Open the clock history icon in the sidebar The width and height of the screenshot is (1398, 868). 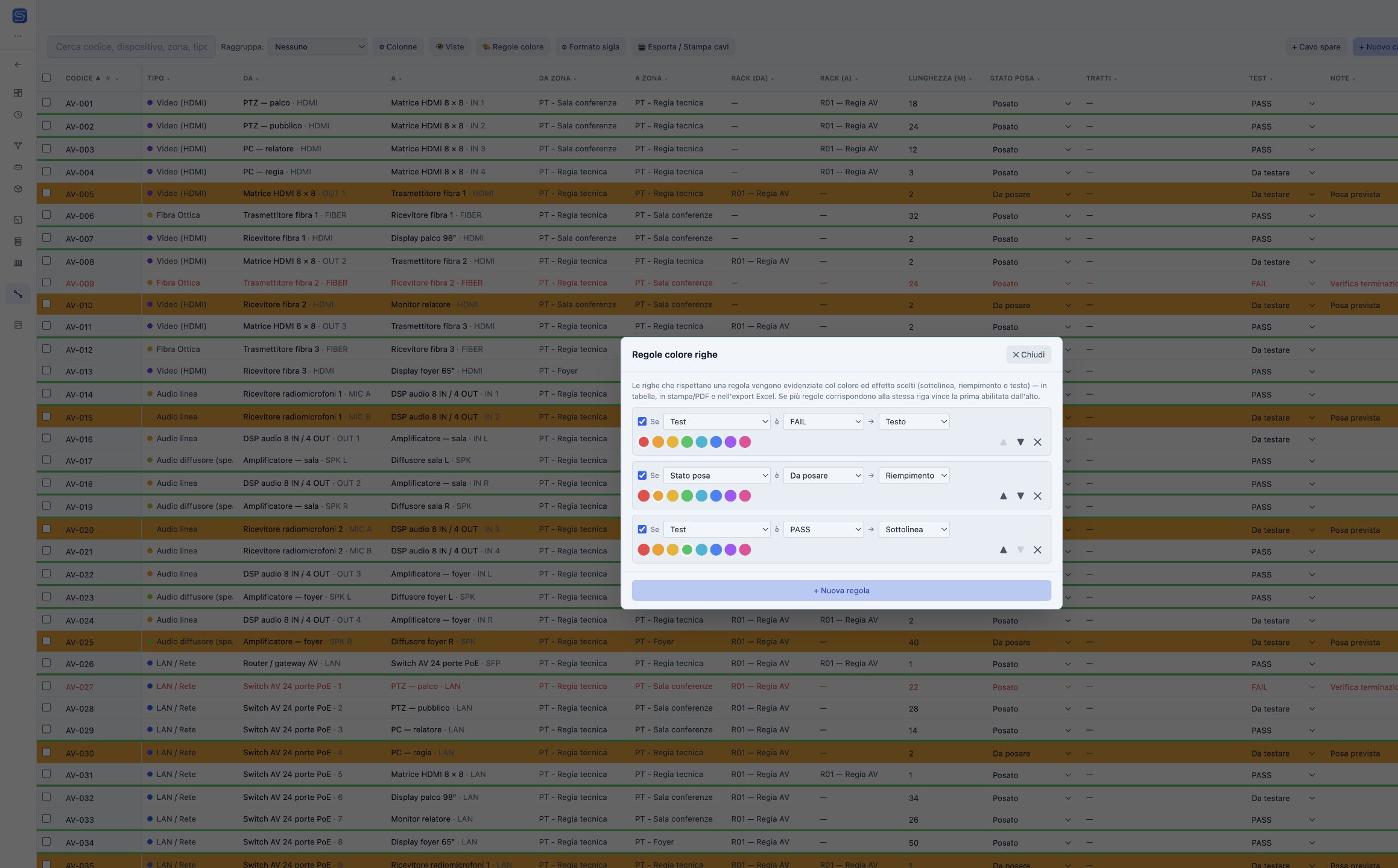[18, 115]
